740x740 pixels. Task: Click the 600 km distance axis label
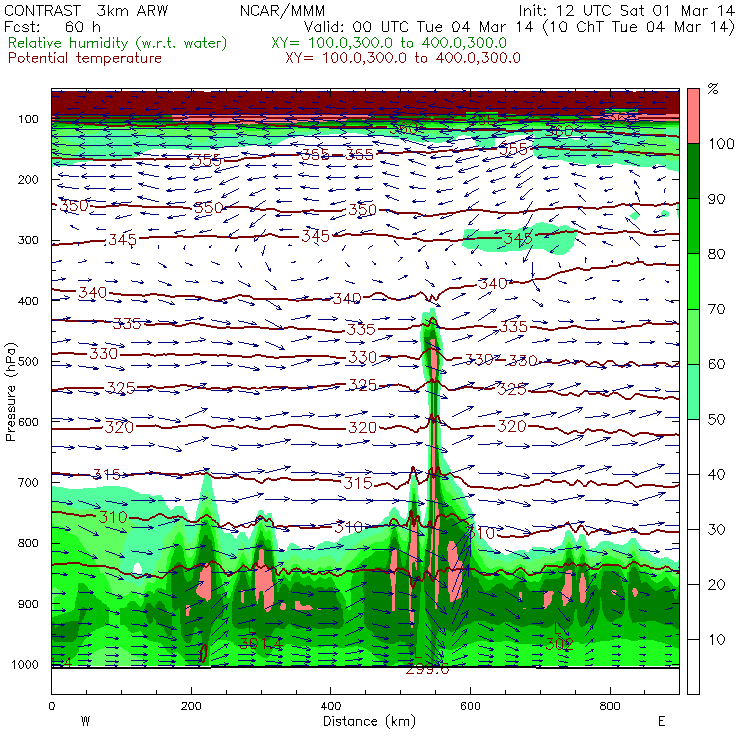pyautogui.click(x=470, y=706)
